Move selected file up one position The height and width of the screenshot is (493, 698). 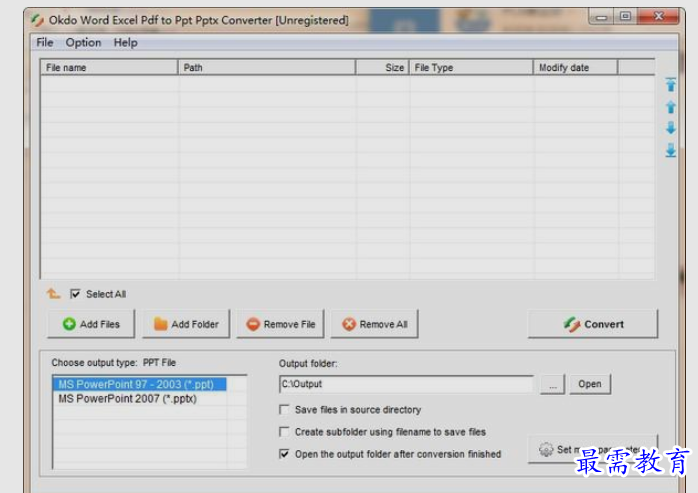click(x=670, y=107)
